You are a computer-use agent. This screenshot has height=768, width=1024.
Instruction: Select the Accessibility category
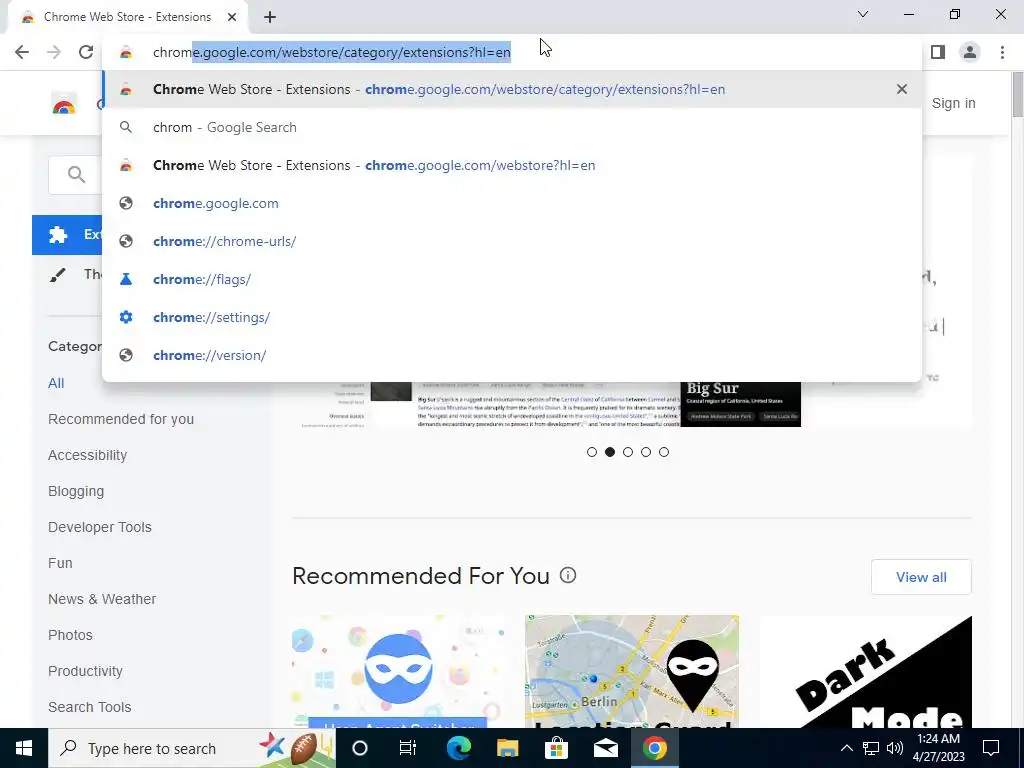pyautogui.click(x=88, y=455)
